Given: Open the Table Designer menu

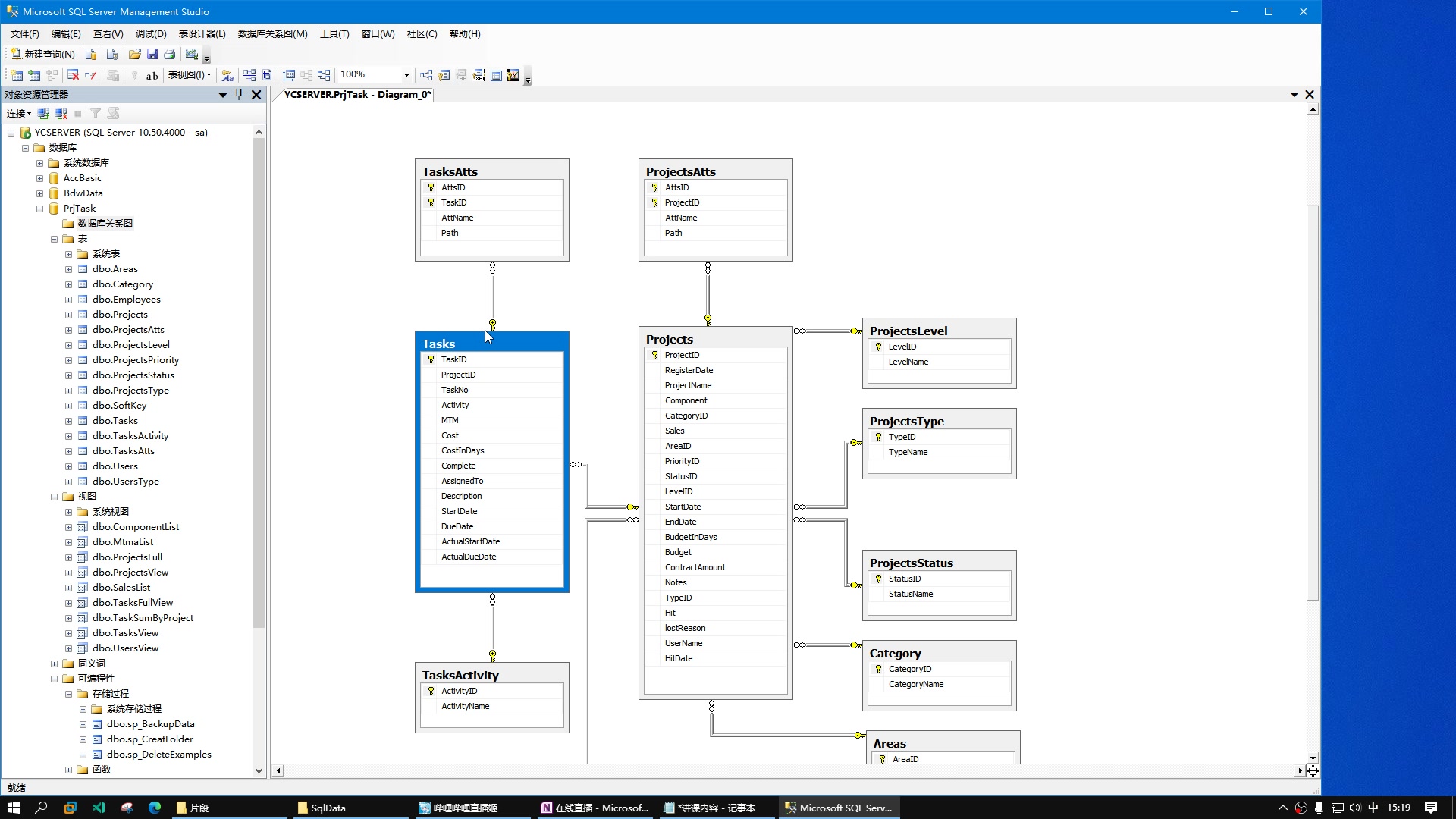Looking at the screenshot, I should [x=202, y=33].
